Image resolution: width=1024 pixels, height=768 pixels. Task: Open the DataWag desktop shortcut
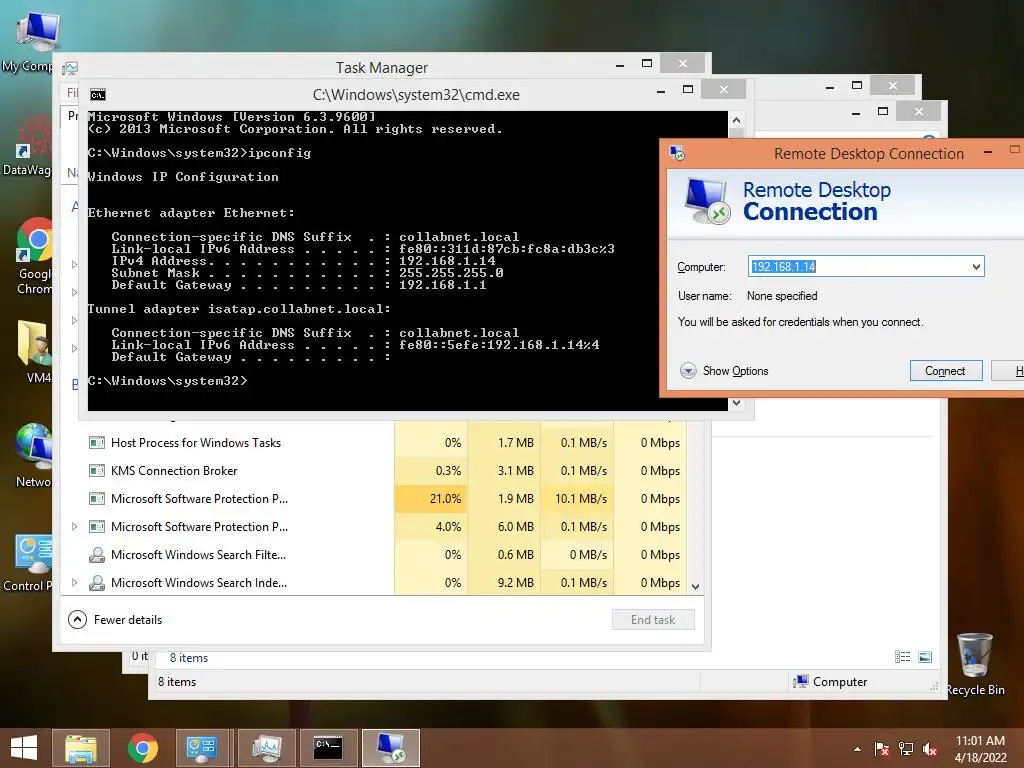(27, 147)
